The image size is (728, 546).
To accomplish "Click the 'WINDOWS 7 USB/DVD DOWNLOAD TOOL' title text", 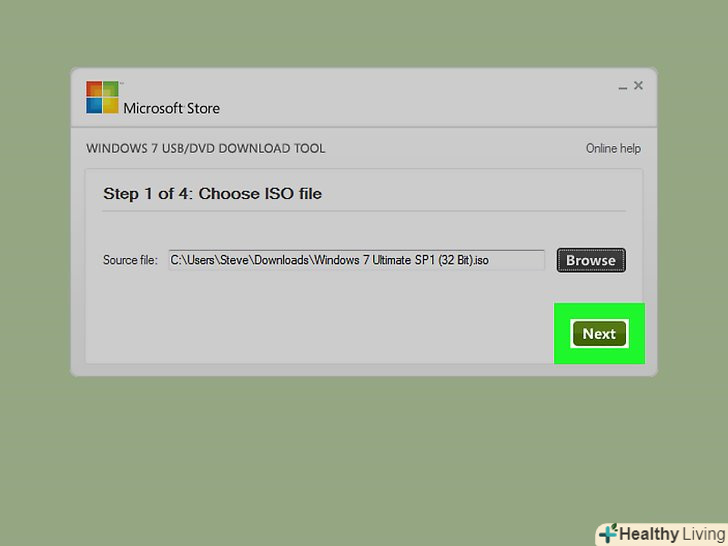I will 206,149.
